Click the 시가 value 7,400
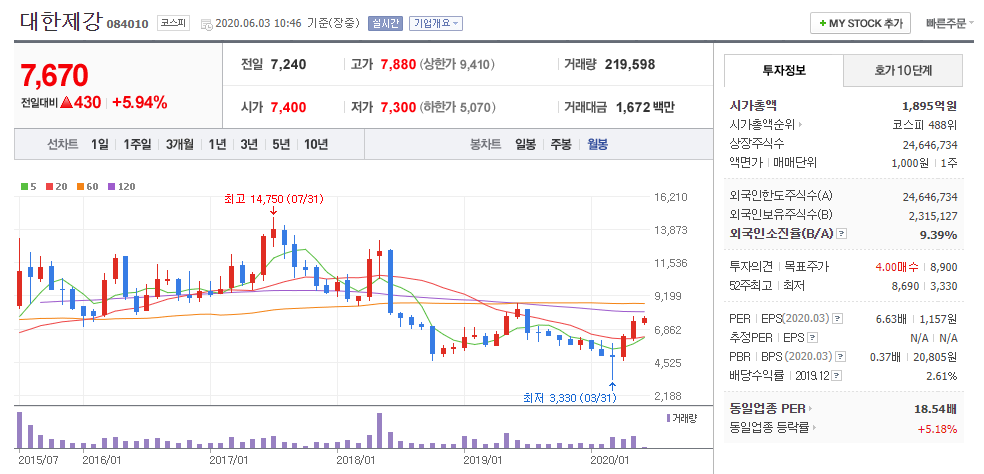Screen dimensions: 984x474 click(289, 107)
